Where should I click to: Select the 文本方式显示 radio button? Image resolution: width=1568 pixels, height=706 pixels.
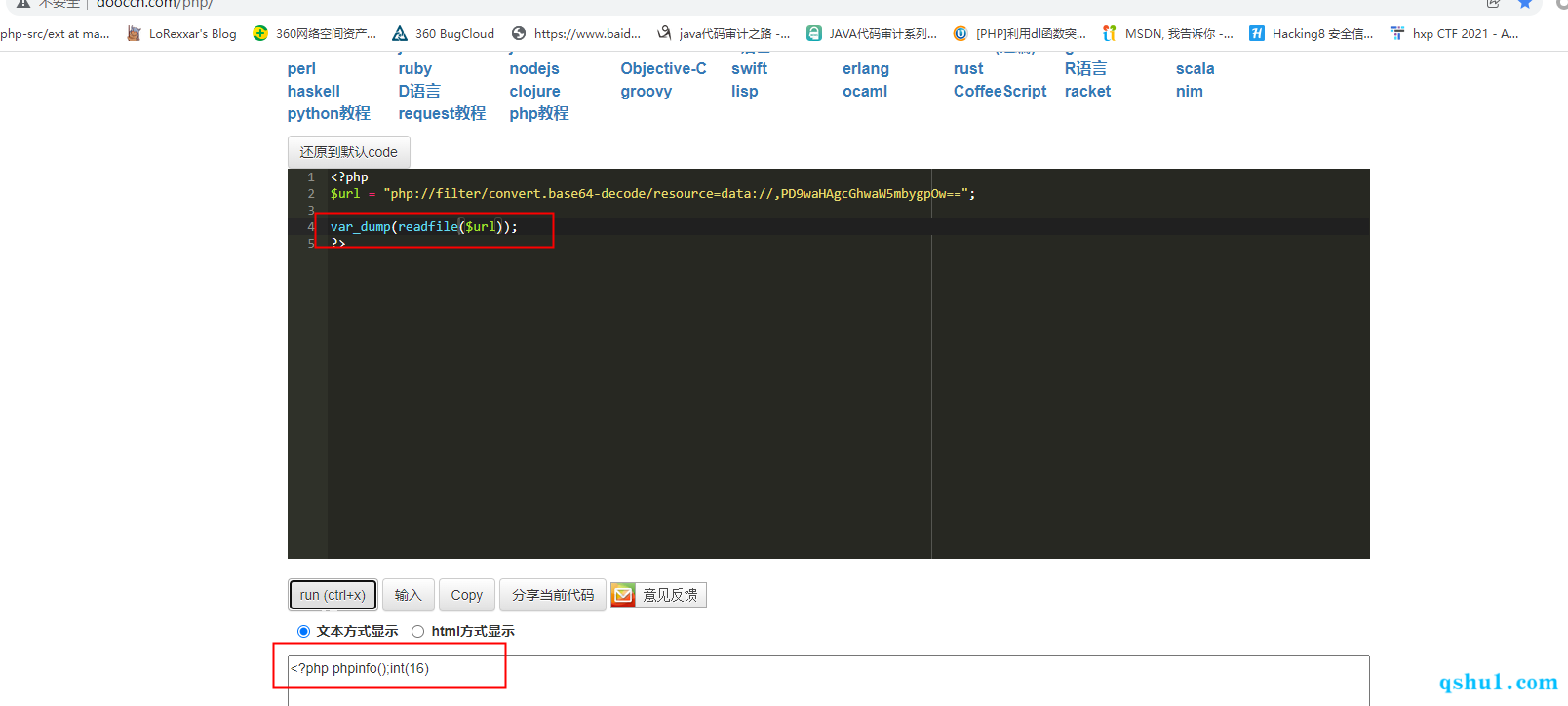tap(303, 632)
